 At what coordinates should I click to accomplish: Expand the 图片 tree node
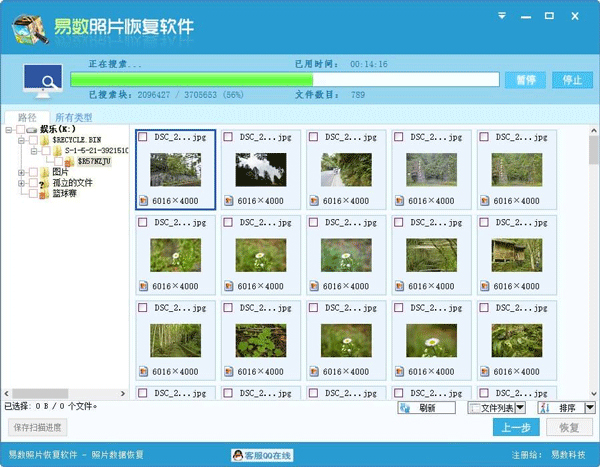(x=21, y=172)
